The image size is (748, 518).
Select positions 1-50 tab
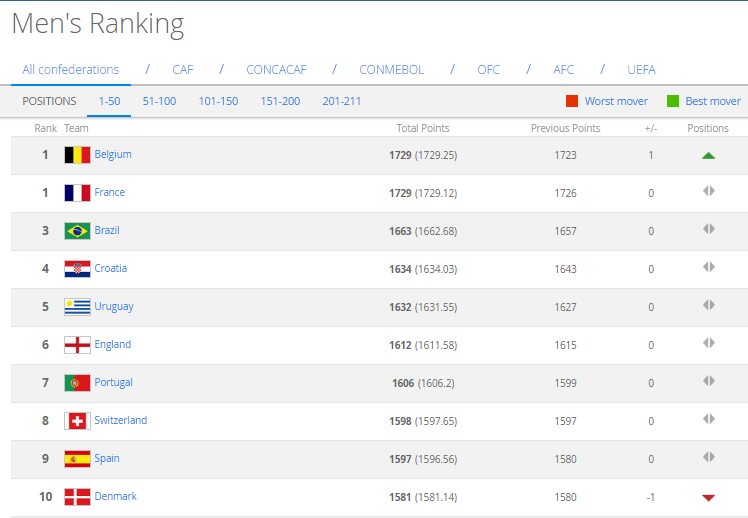[109, 101]
